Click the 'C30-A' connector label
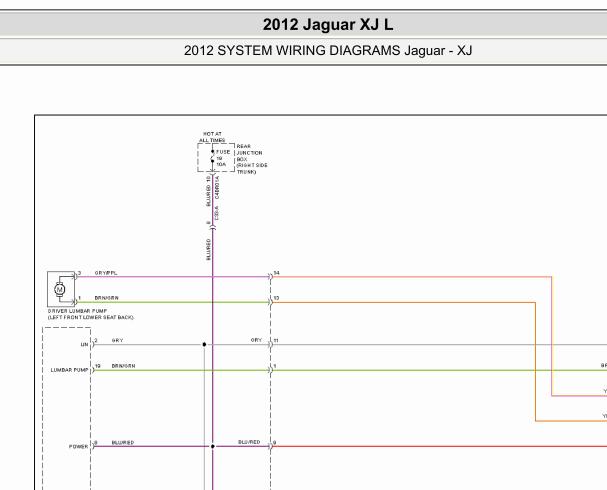 (216, 213)
